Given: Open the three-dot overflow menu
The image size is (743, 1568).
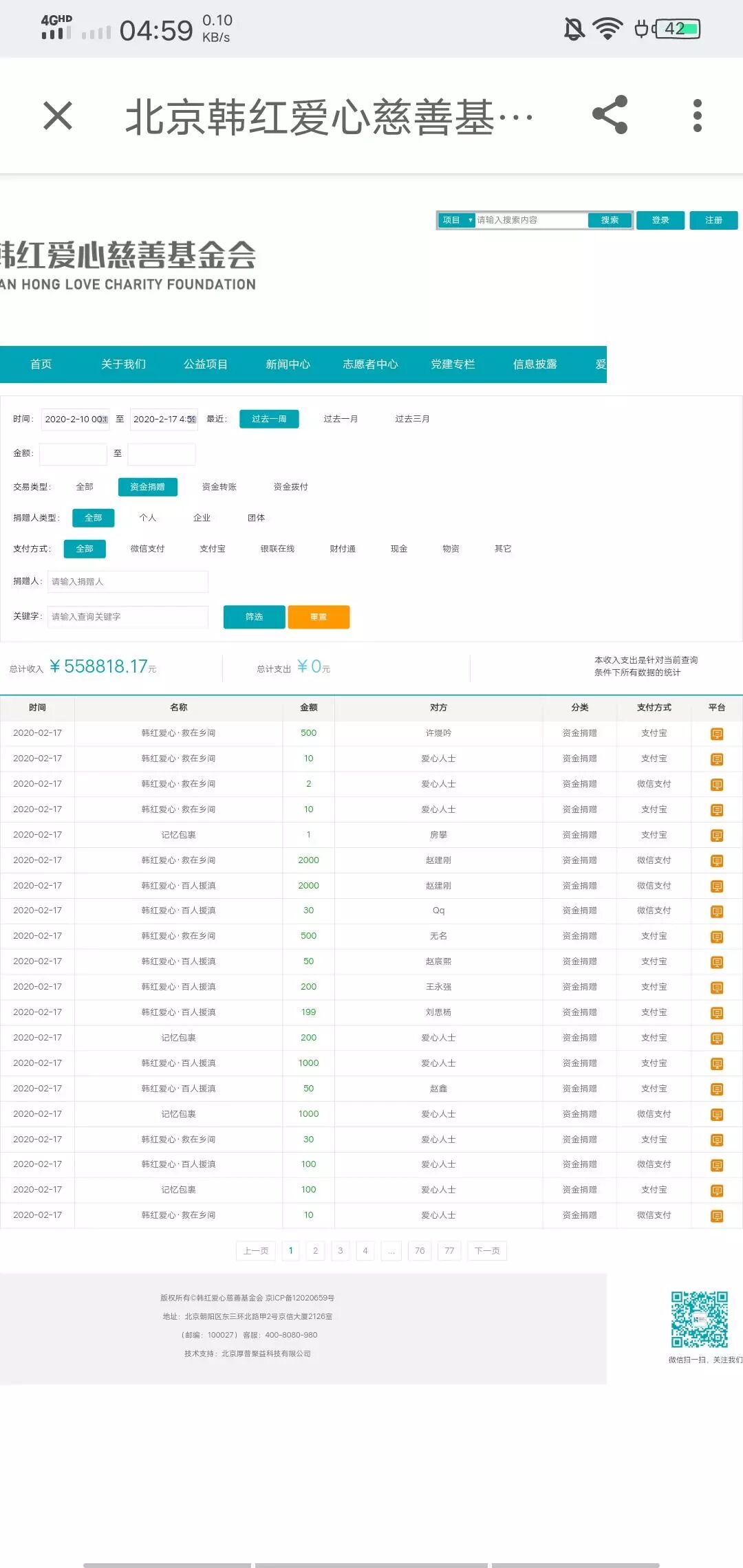Looking at the screenshot, I should [697, 116].
